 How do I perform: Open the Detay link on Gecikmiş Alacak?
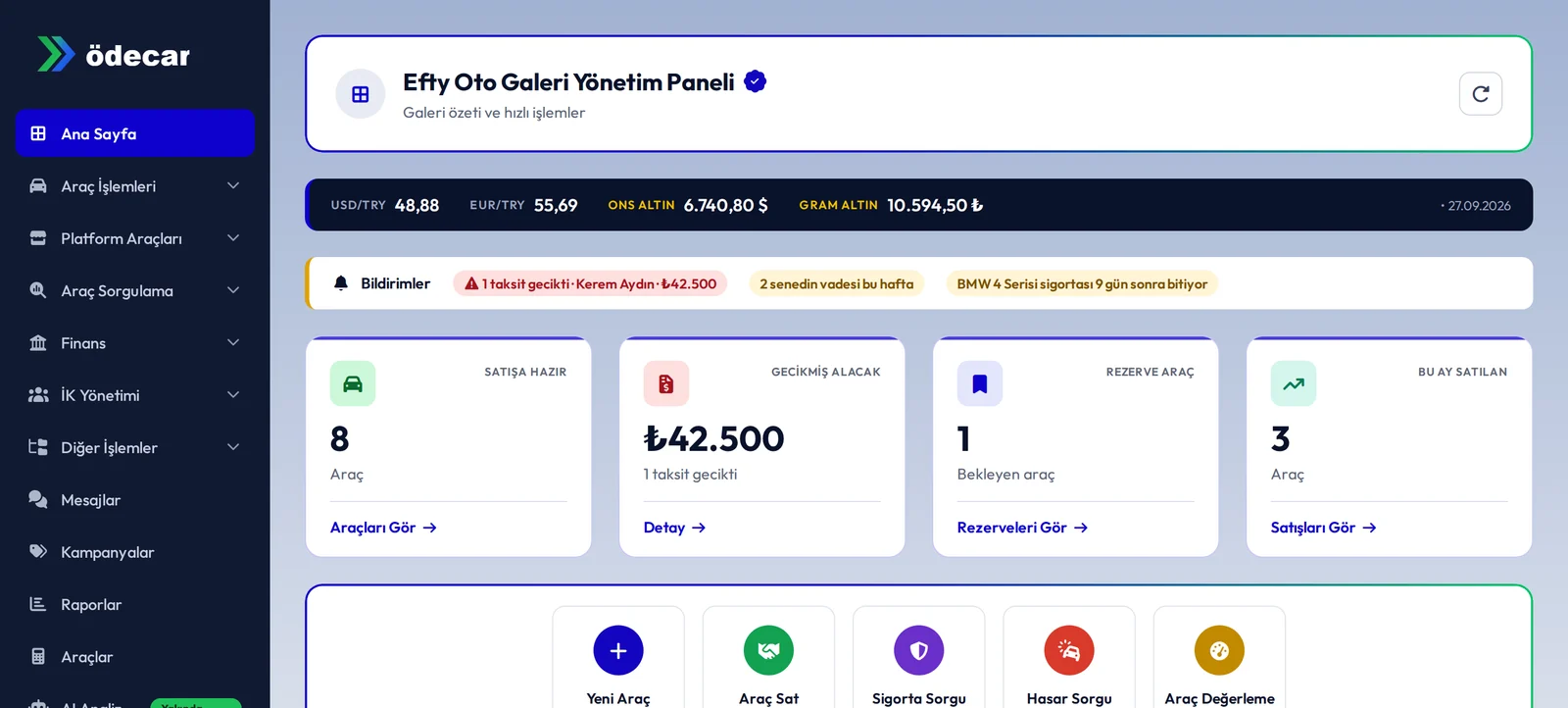click(x=674, y=528)
